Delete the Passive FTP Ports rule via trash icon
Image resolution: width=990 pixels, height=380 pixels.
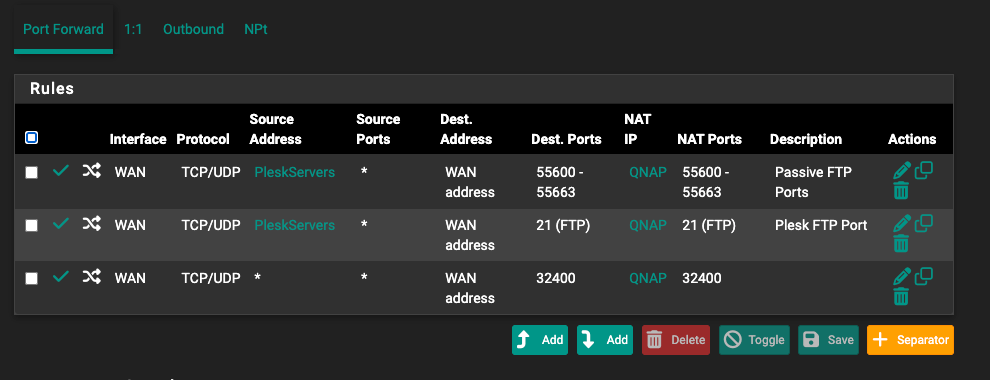click(901, 191)
